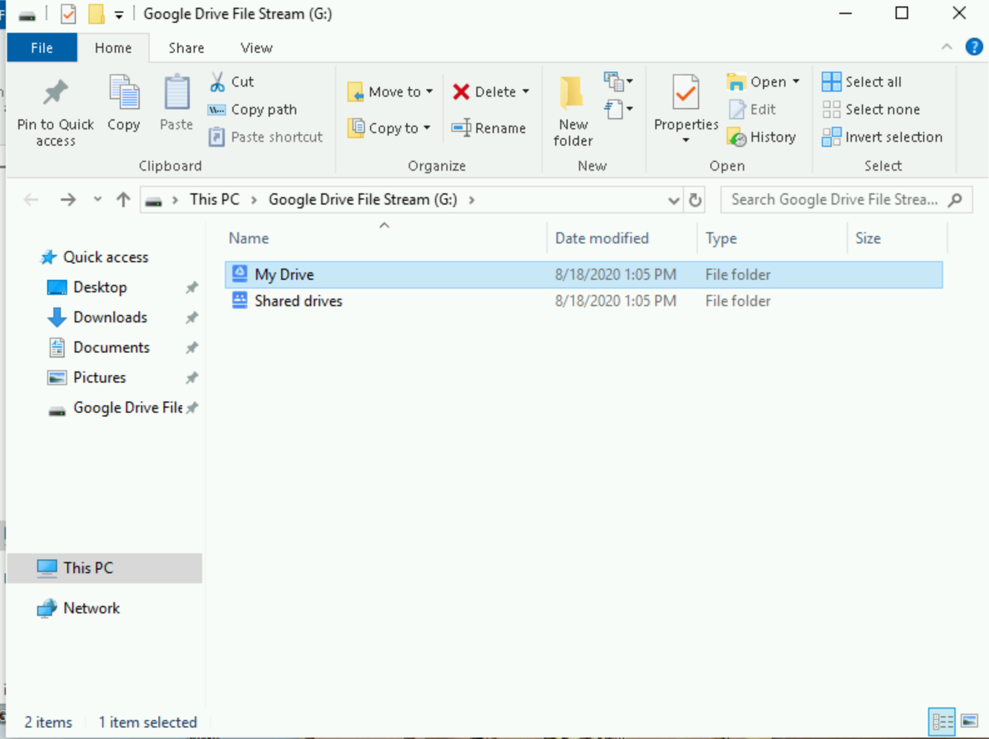
Task: Open the Easy access dropdown icon
Action: [x=618, y=109]
